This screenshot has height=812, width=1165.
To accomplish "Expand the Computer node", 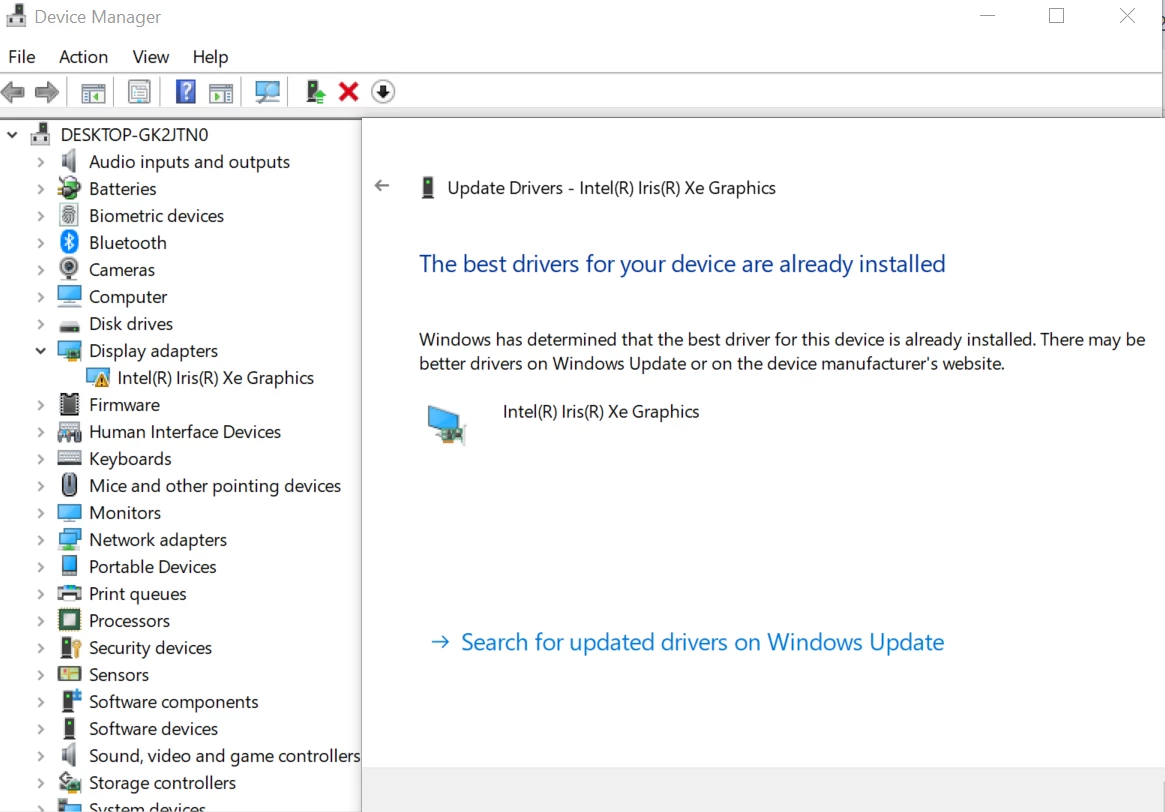I will point(41,297).
